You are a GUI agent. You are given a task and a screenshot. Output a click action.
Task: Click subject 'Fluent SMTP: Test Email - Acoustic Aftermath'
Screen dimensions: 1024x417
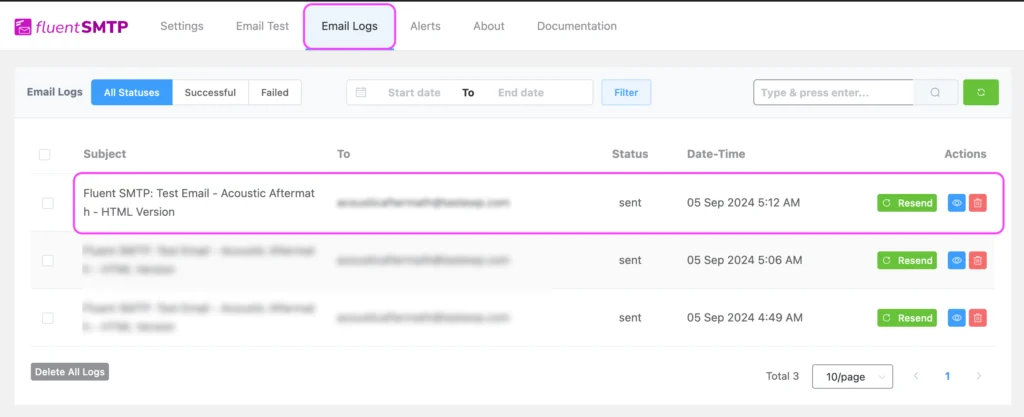tap(199, 202)
